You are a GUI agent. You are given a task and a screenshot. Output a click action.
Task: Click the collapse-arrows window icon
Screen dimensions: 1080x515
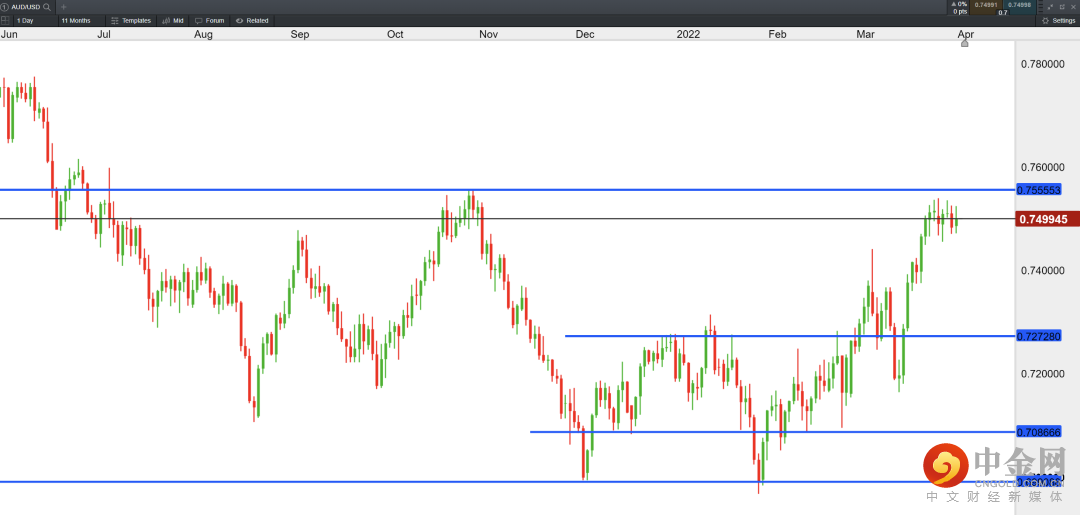(x=1050, y=6)
